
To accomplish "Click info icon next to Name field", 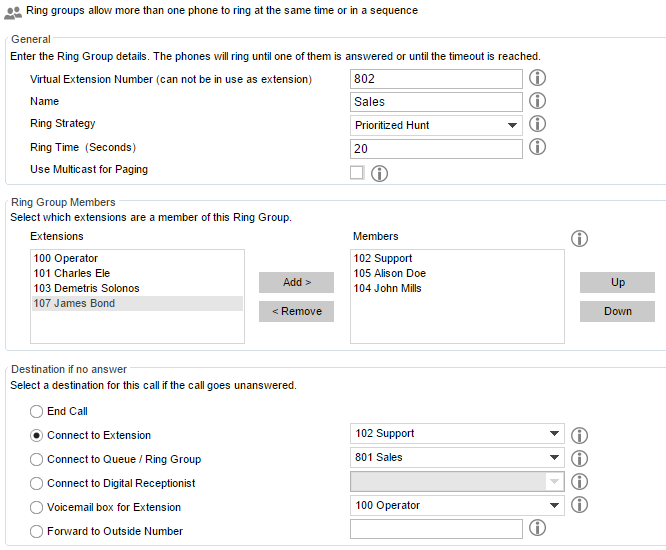I will [x=537, y=101].
